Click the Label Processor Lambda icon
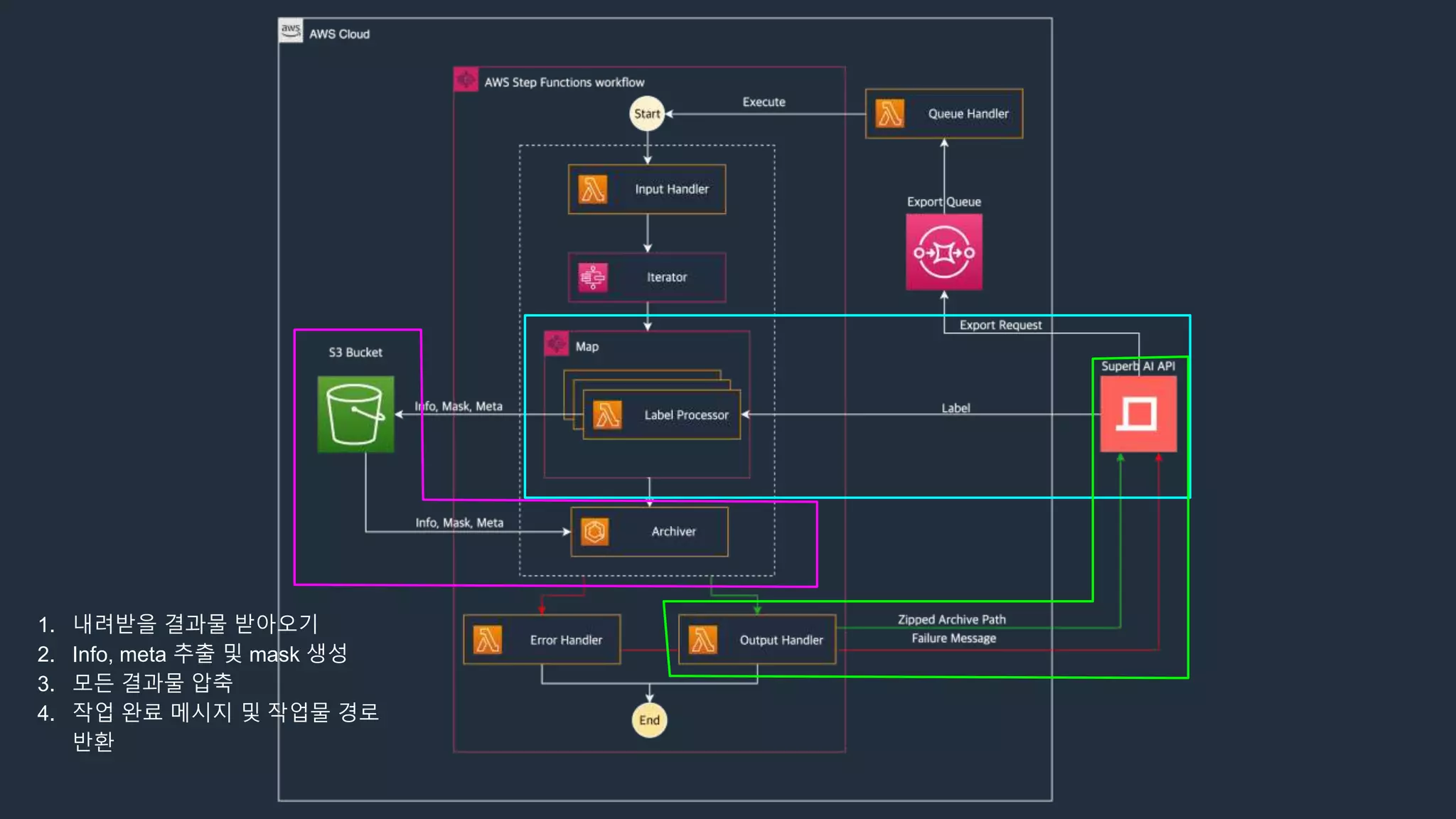 (x=608, y=414)
